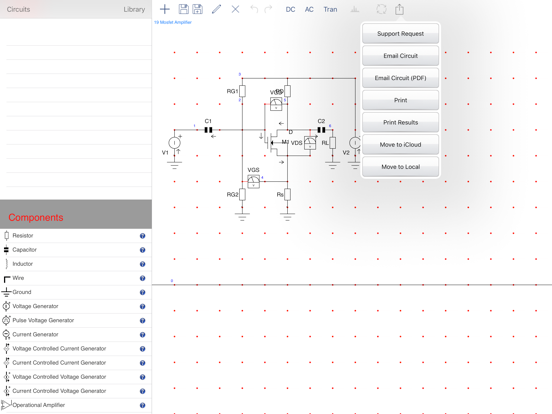Select the Inductor component
552x414 pixels.
pyautogui.click(x=76, y=264)
